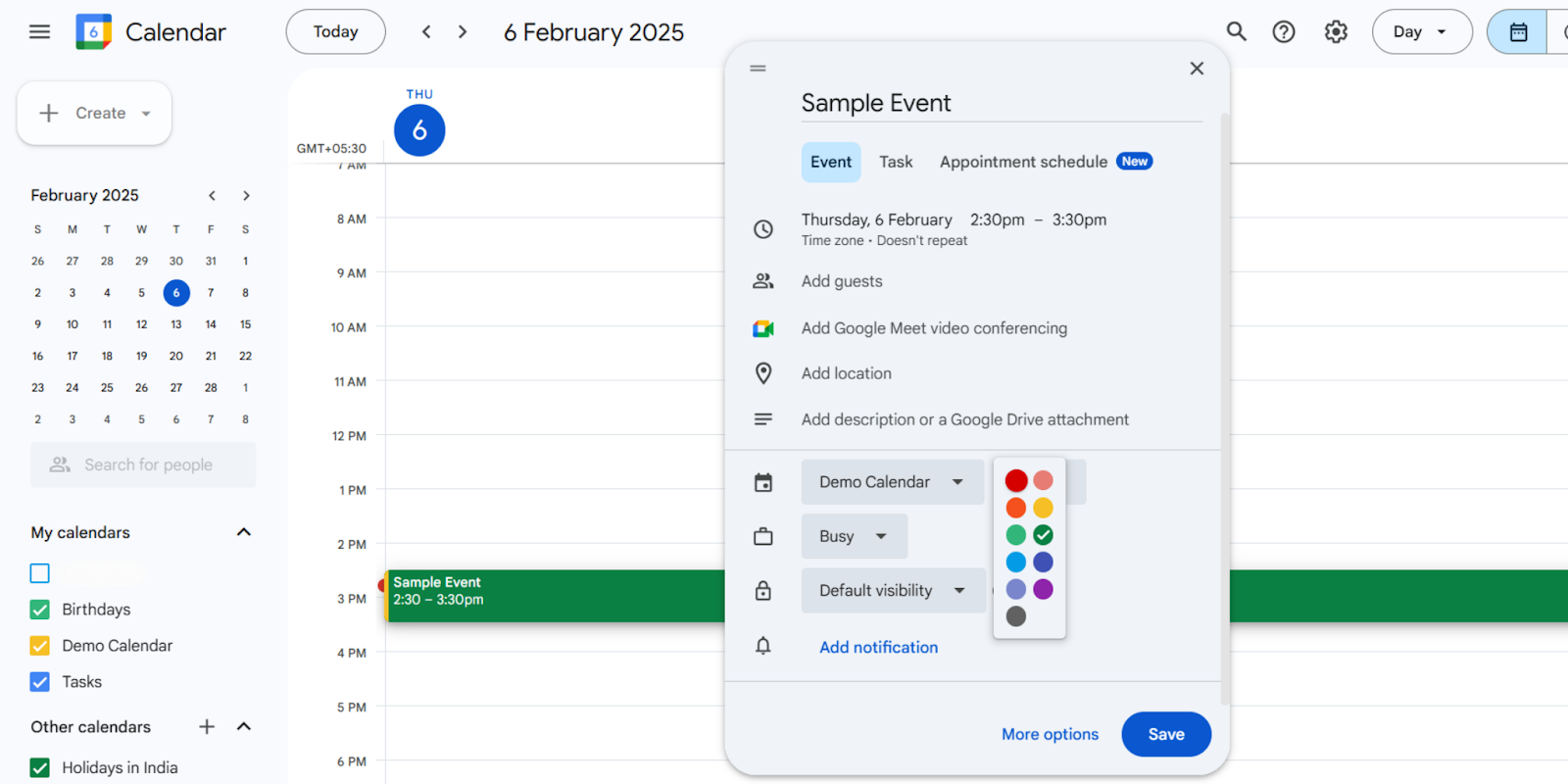This screenshot has height=784, width=1568.
Task: Click the location pin icon
Action: pos(763,373)
